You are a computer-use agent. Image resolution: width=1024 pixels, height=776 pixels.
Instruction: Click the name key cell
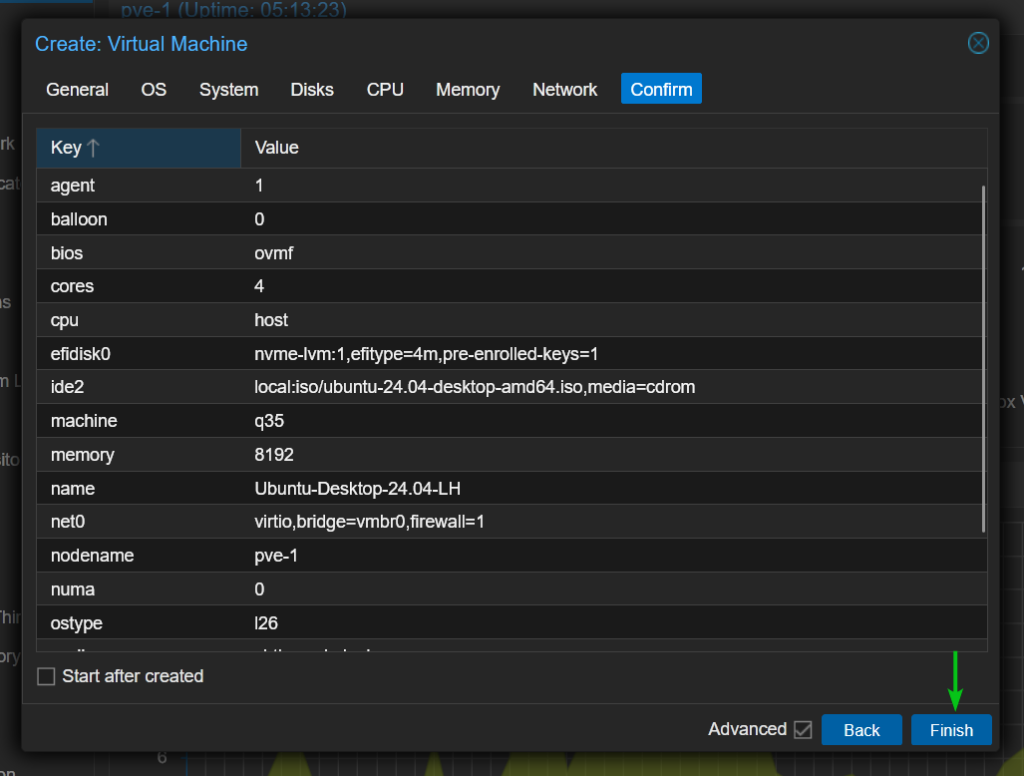[72, 489]
